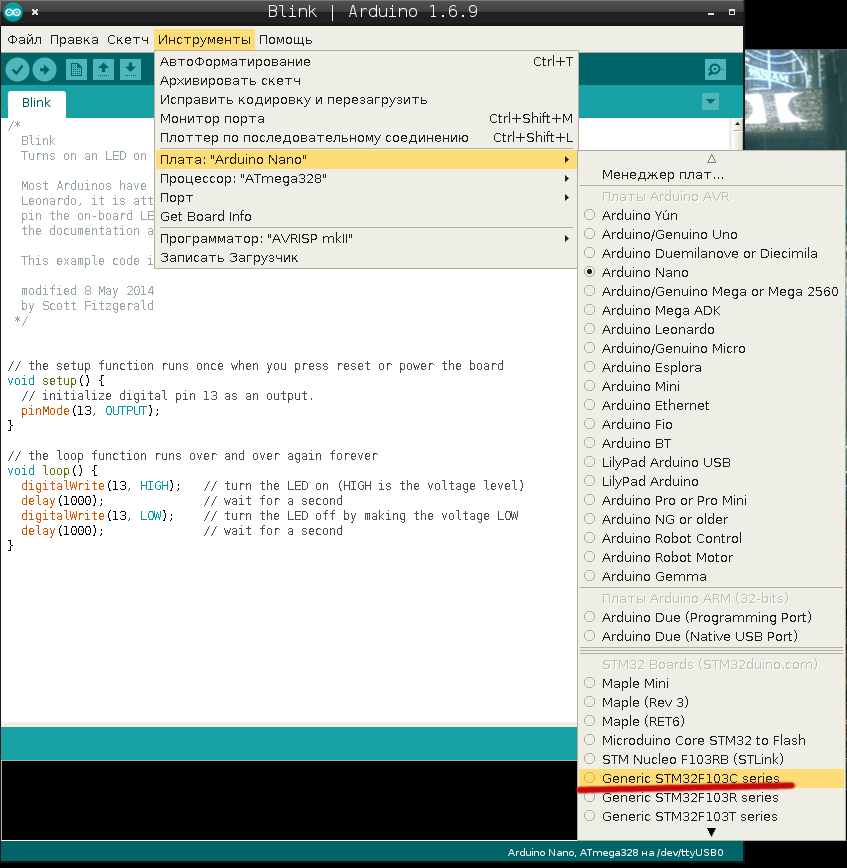847x868 pixels.
Task: Expand the Порт submenu
Action: 365,198
